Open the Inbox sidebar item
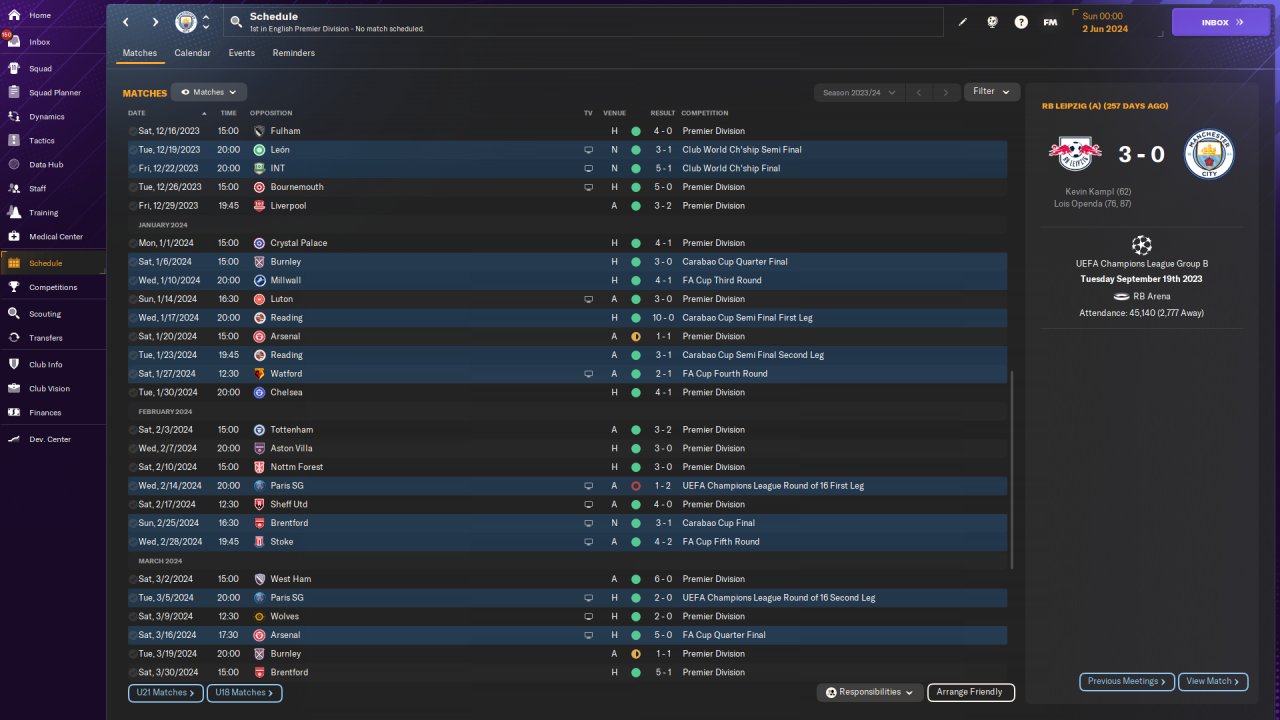 (40, 42)
